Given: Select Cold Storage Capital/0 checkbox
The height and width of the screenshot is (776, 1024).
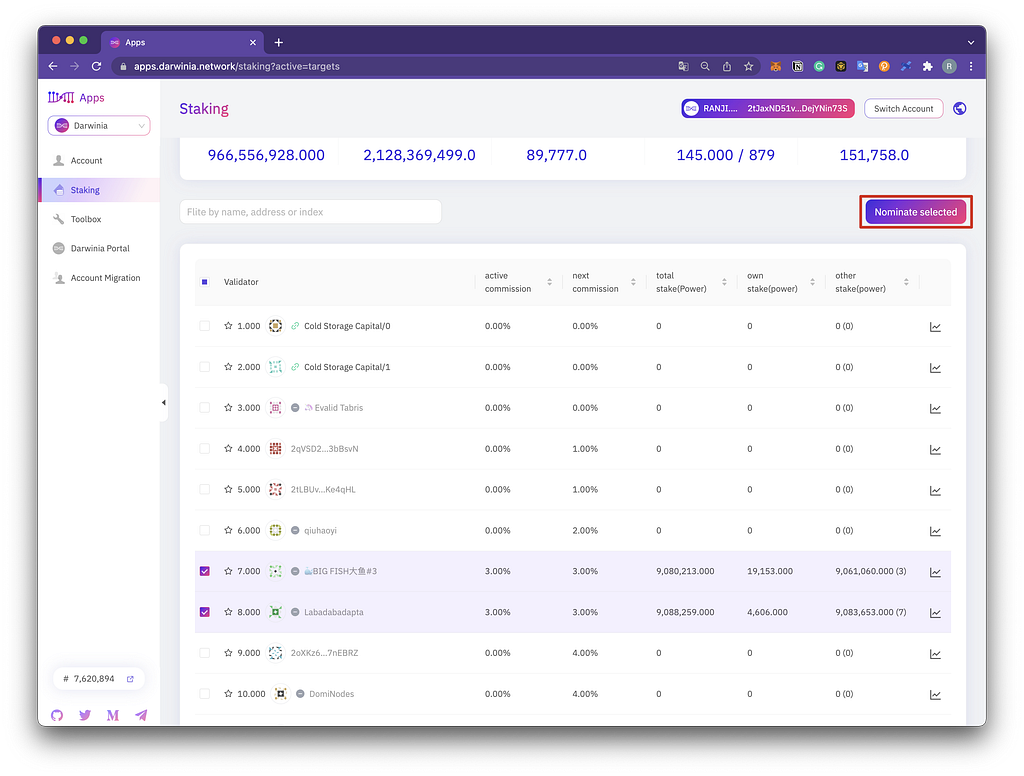Looking at the screenshot, I should 204,325.
